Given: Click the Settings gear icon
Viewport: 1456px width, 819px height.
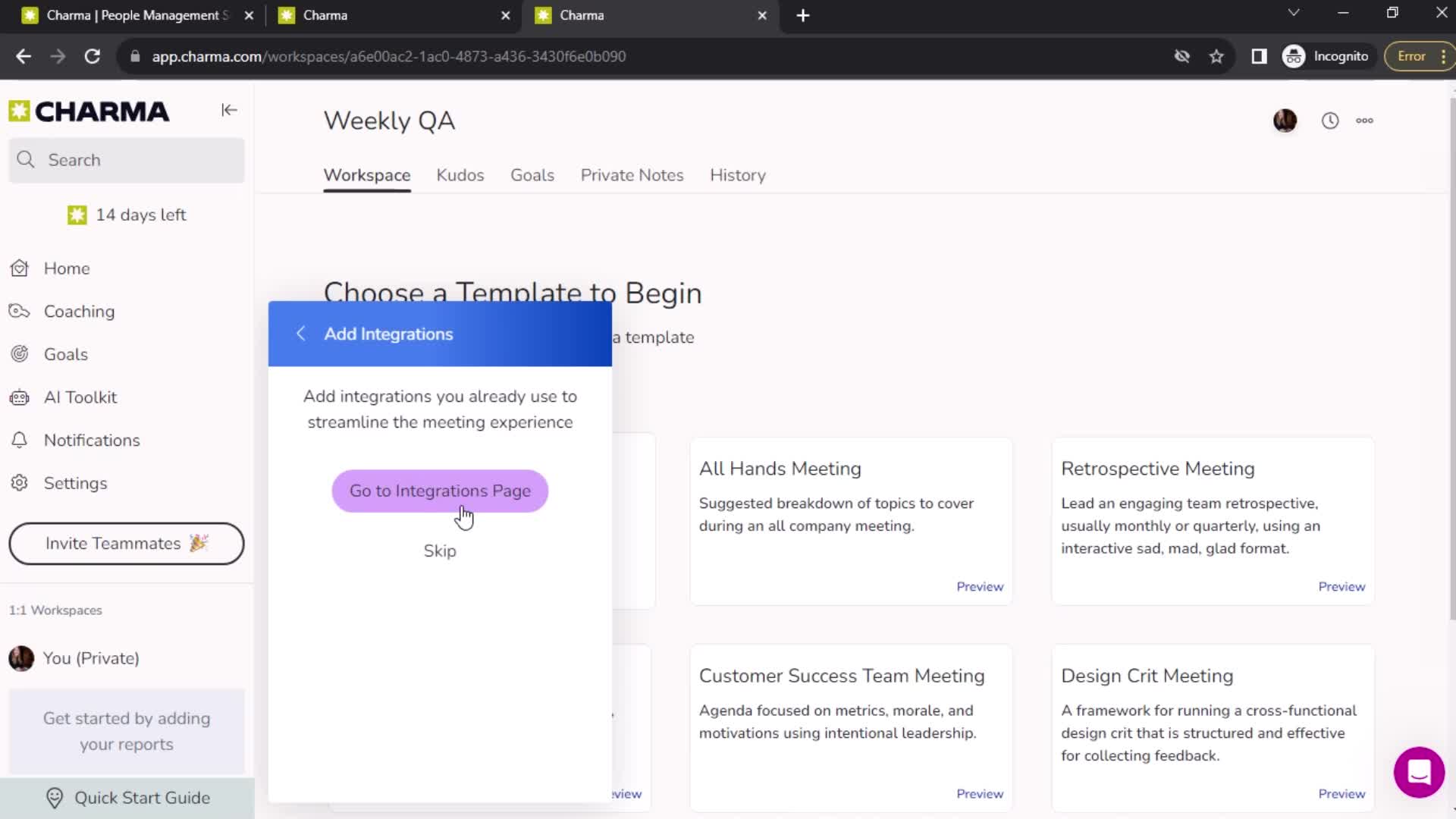Looking at the screenshot, I should 20,483.
